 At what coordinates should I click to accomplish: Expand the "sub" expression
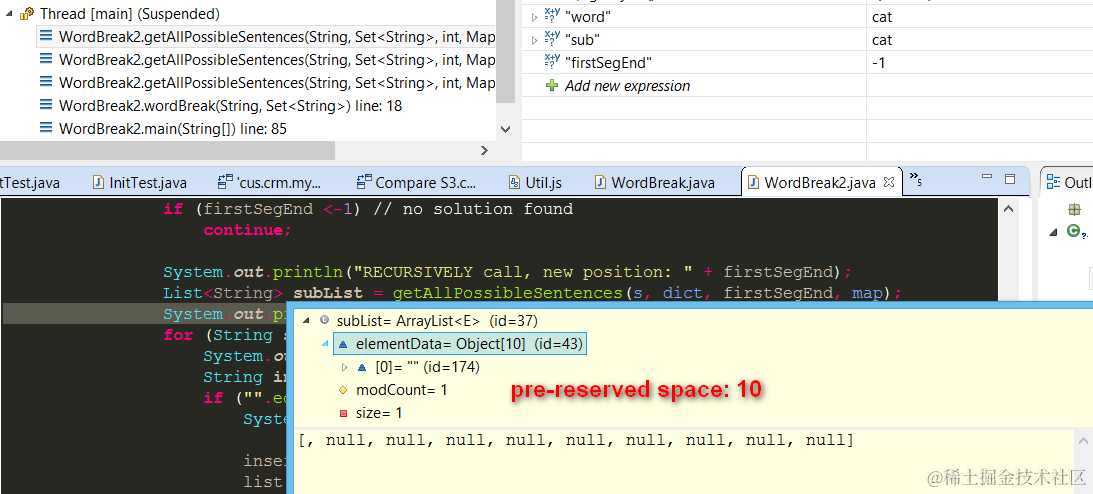[535, 40]
